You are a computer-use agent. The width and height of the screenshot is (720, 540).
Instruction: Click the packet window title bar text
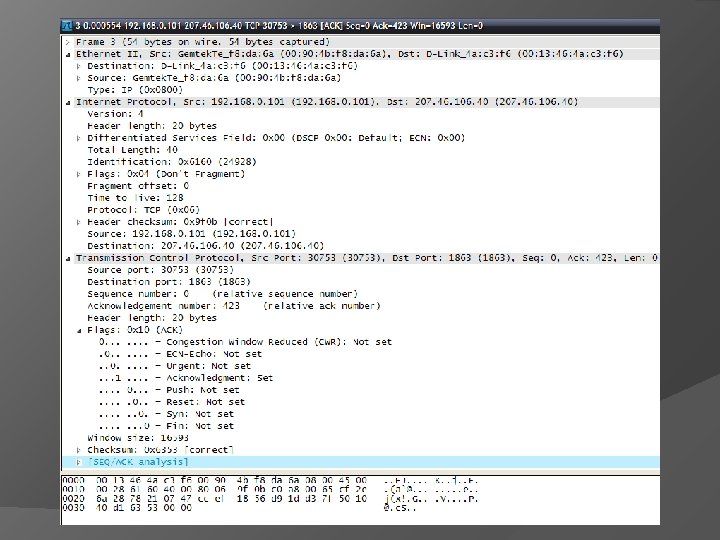tap(279, 26)
